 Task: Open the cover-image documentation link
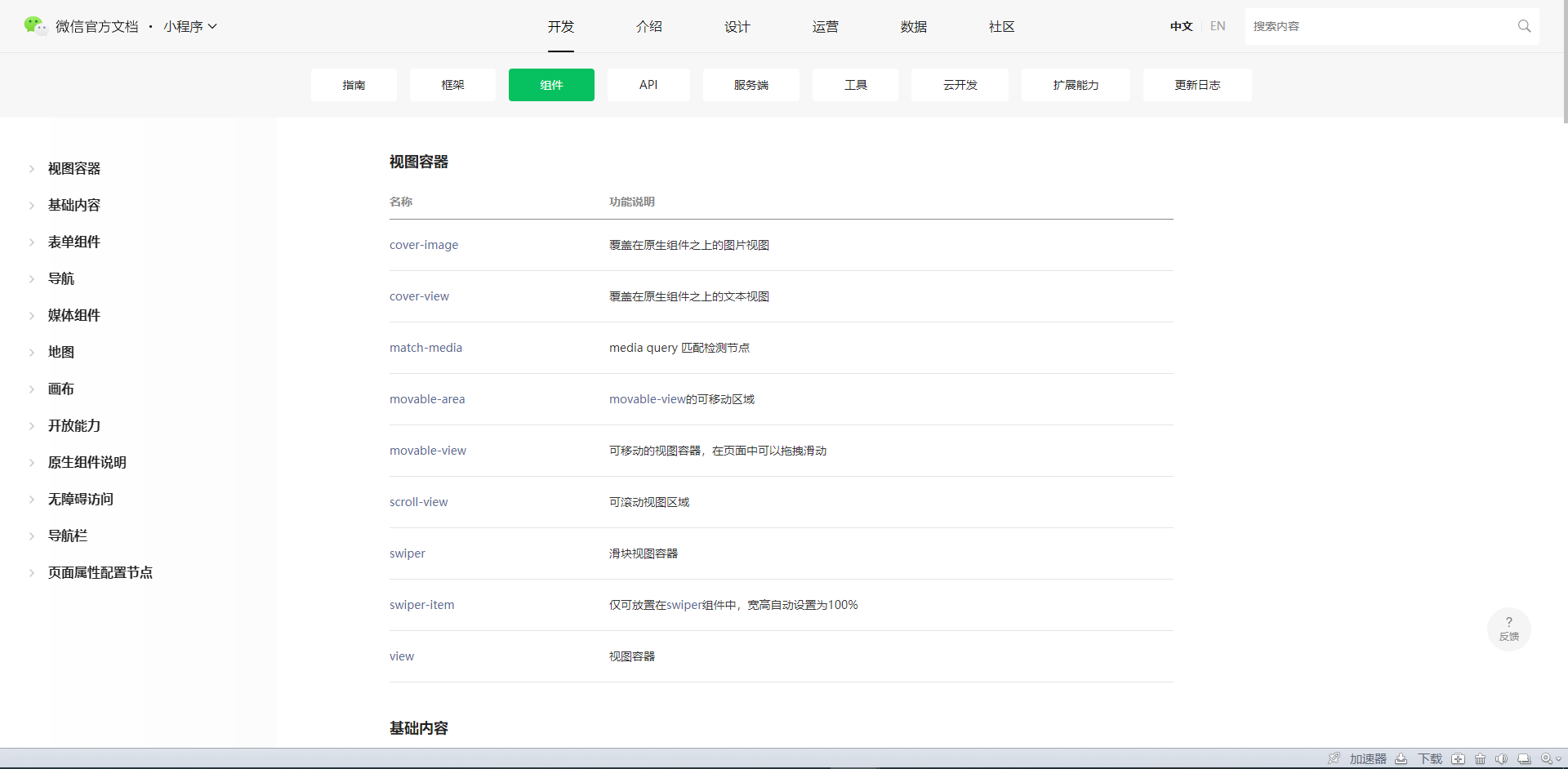point(424,245)
